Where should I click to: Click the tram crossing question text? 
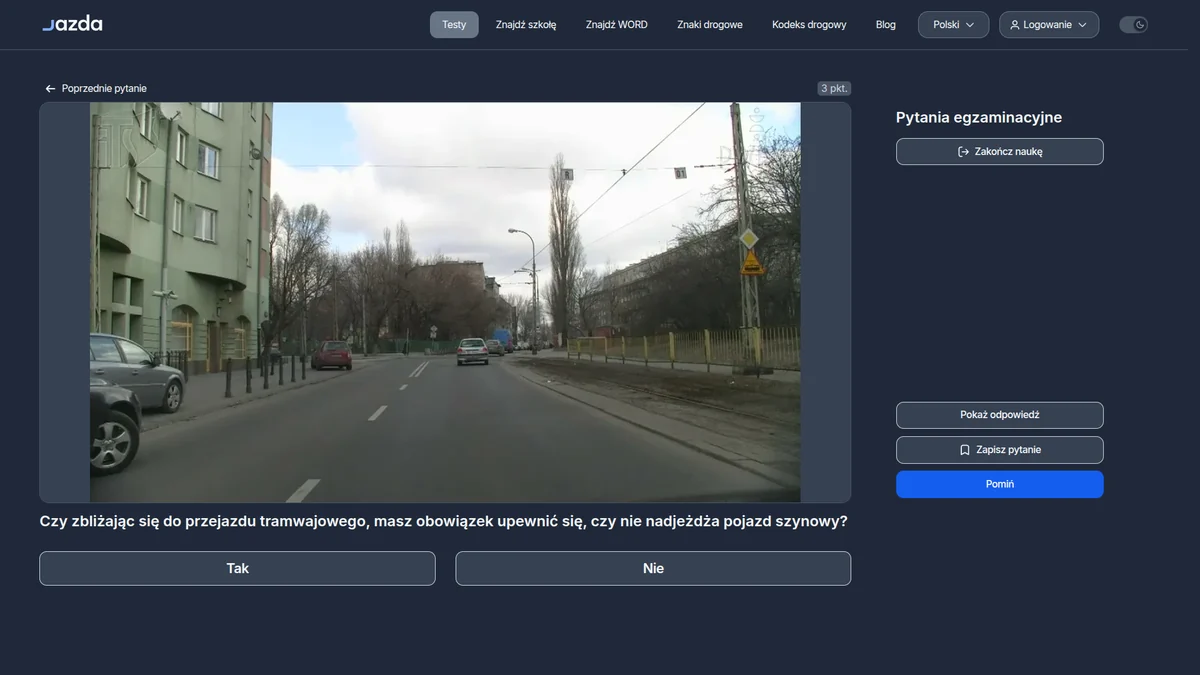[443, 521]
